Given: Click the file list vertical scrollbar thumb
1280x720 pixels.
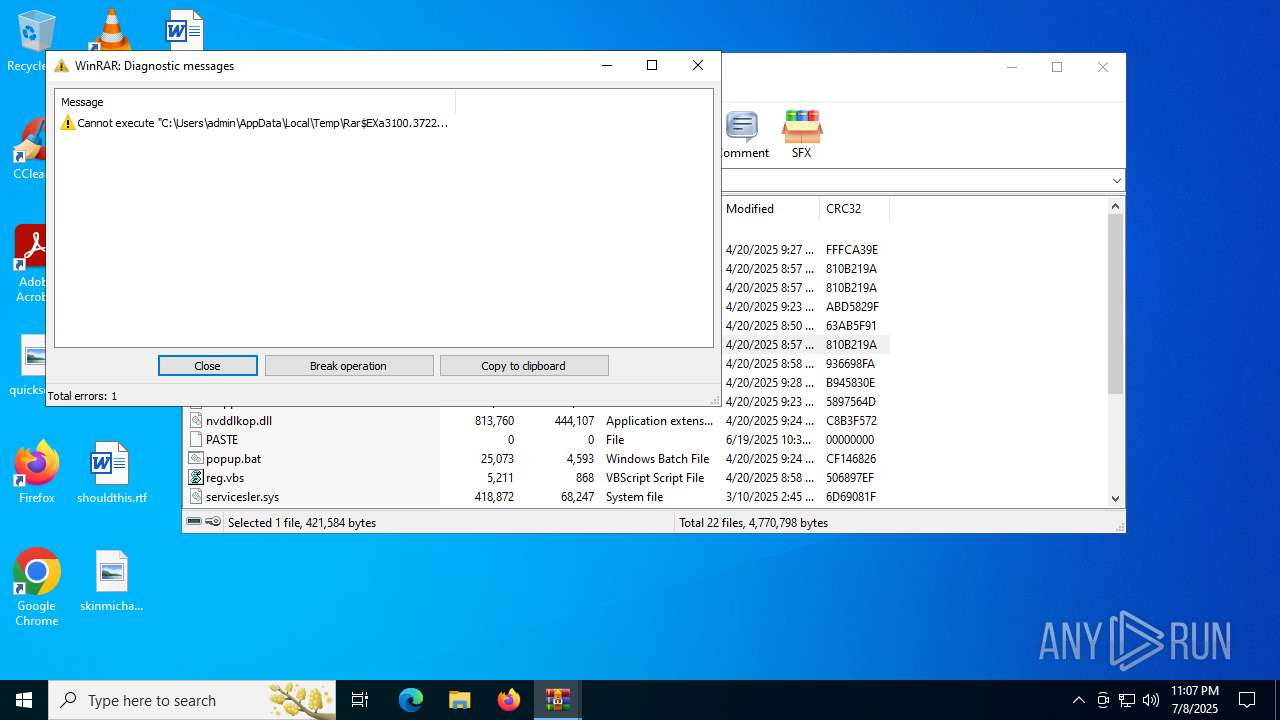Looking at the screenshot, I should 1116,304.
